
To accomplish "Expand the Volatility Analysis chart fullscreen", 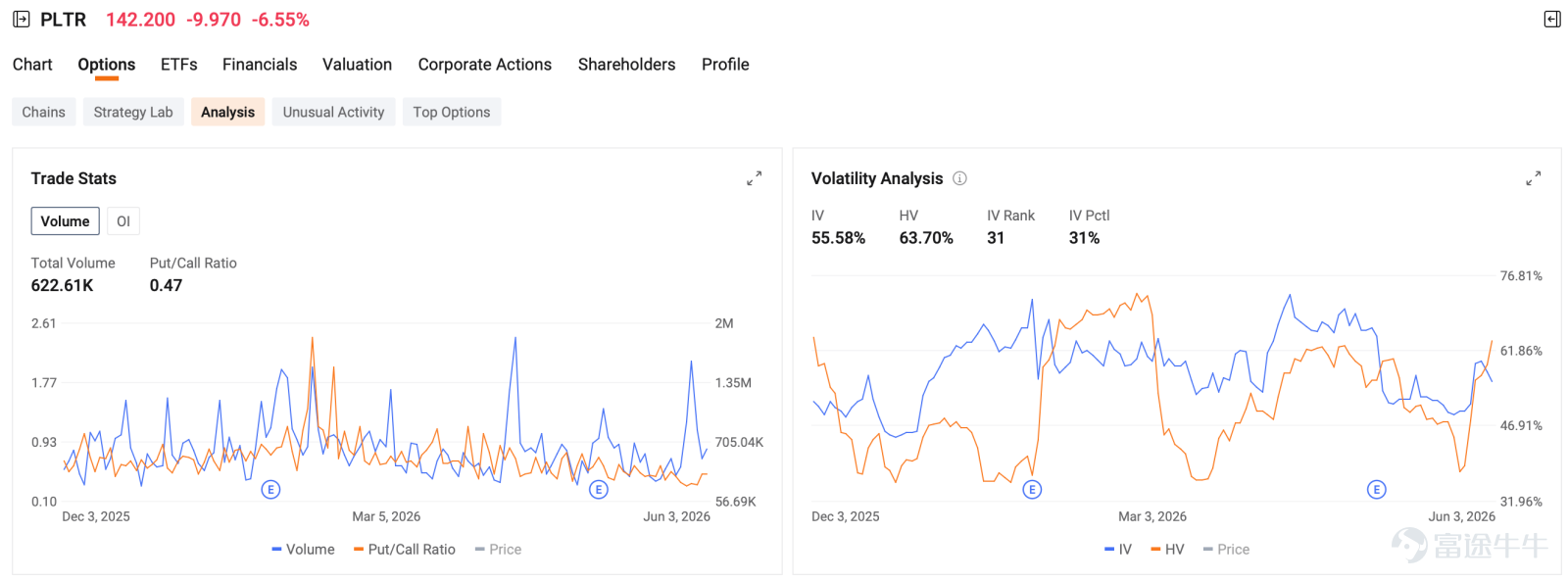I will click(1534, 178).
